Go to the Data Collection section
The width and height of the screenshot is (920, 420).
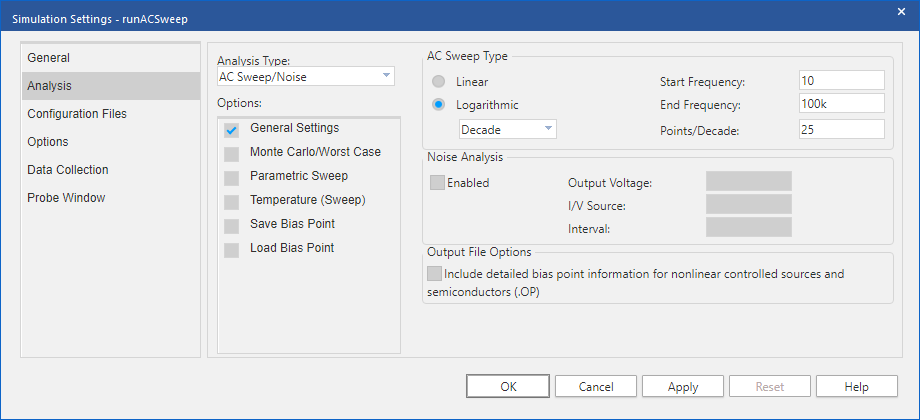pyautogui.click(x=68, y=170)
